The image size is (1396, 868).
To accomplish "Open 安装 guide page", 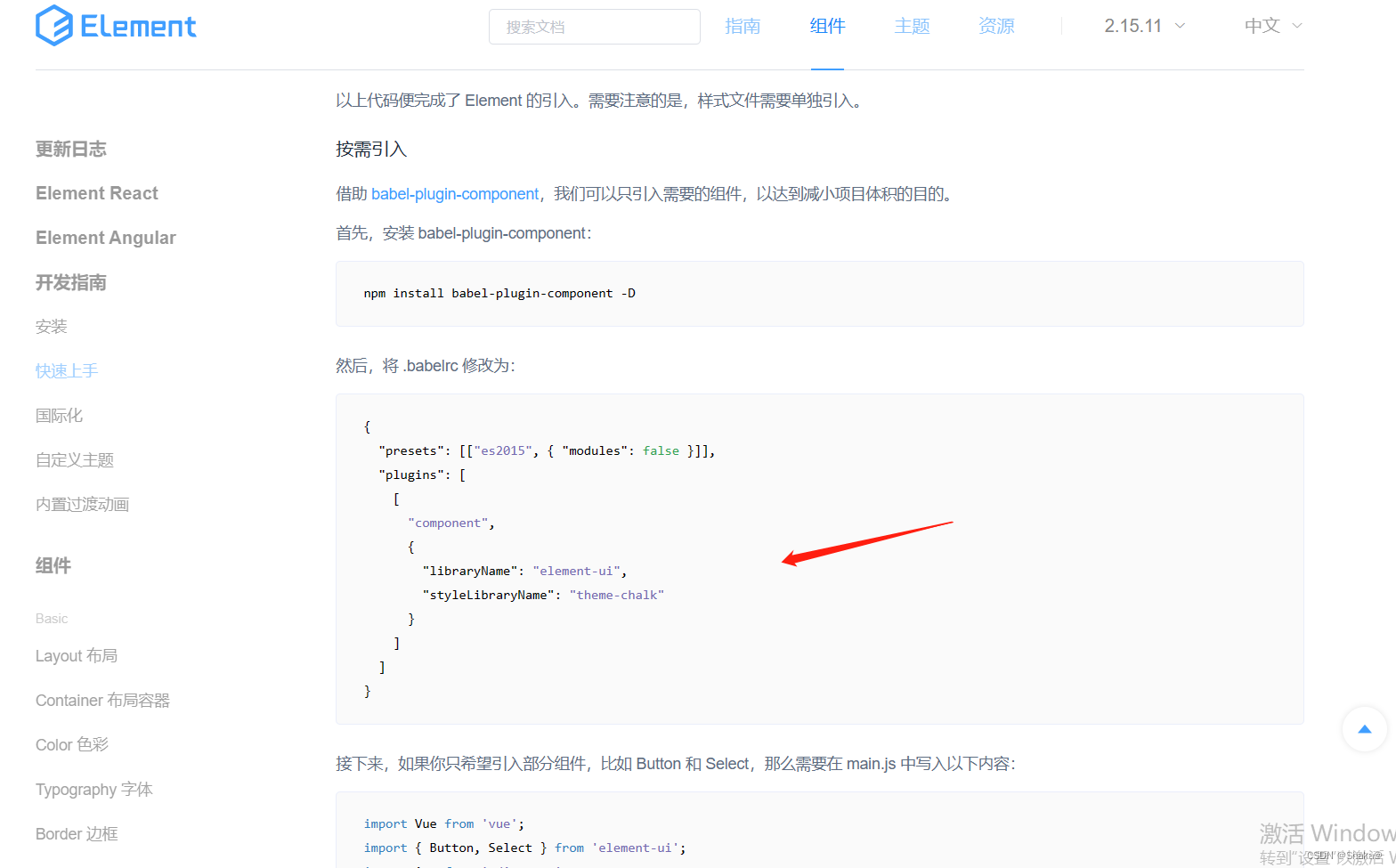I will [52, 327].
